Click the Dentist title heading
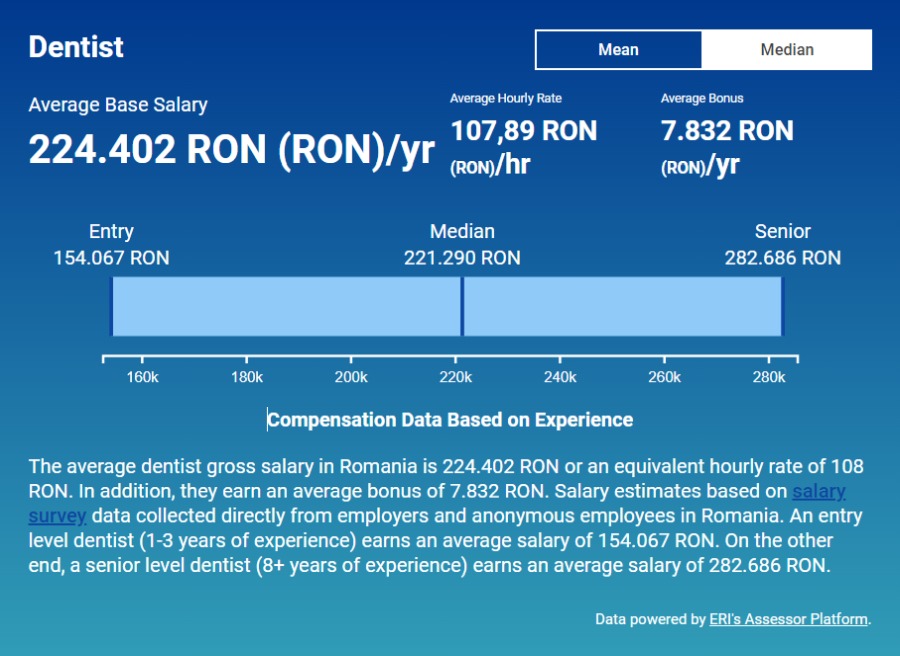Viewport: 900px width, 656px height. pyautogui.click(x=76, y=47)
